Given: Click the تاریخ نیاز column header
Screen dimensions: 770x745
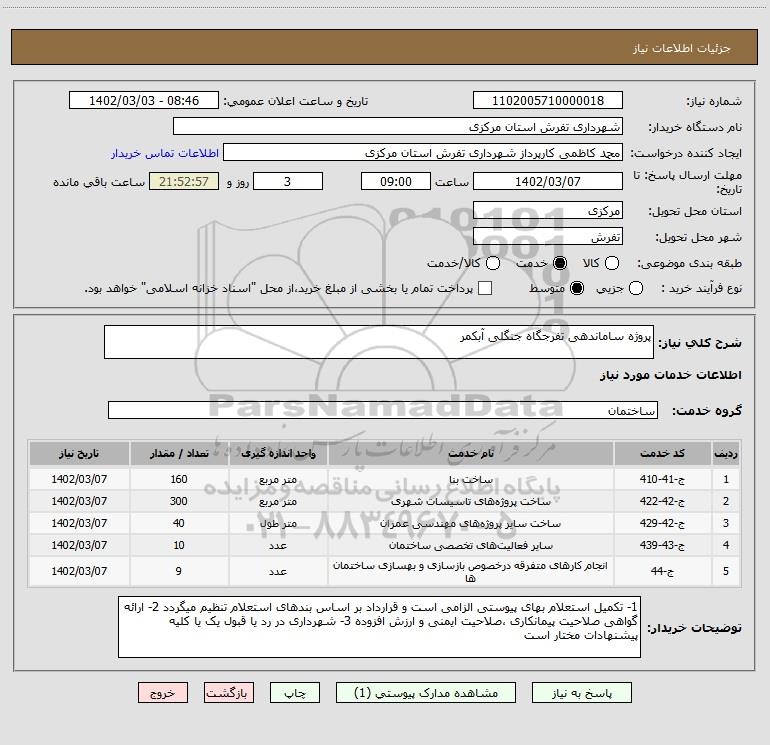Looking at the screenshot, I should click(x=79, y=453).
